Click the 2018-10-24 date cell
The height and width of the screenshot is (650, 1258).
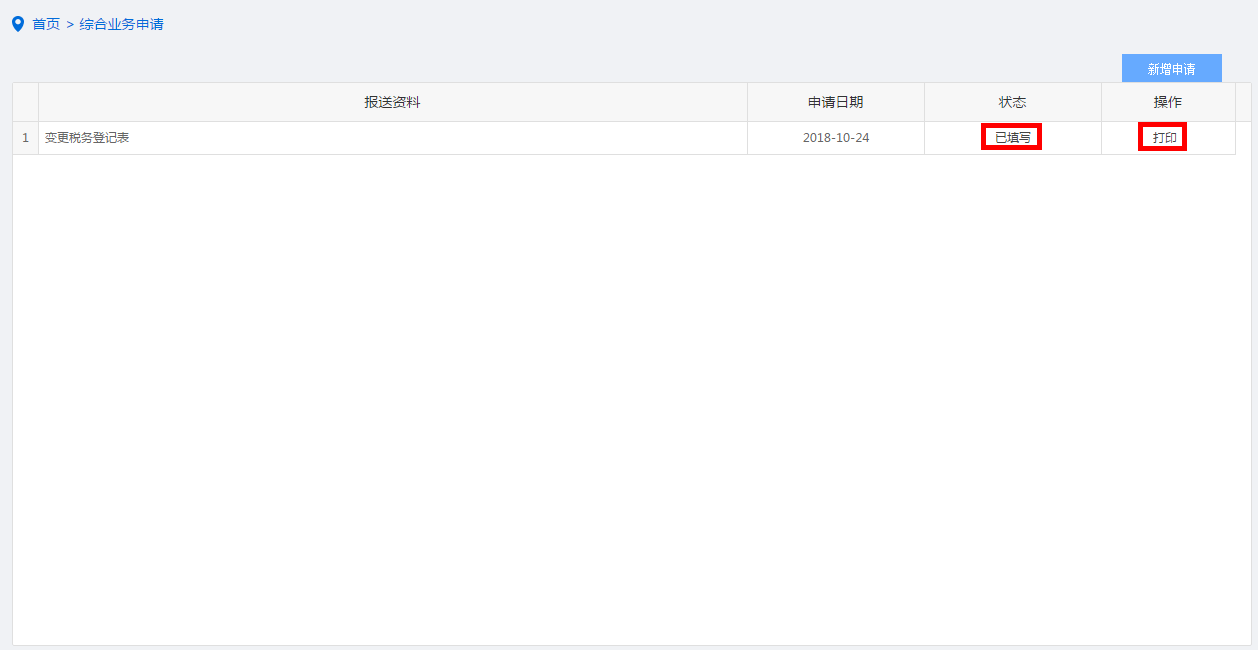pyautogui.click(x=835, y=138)
